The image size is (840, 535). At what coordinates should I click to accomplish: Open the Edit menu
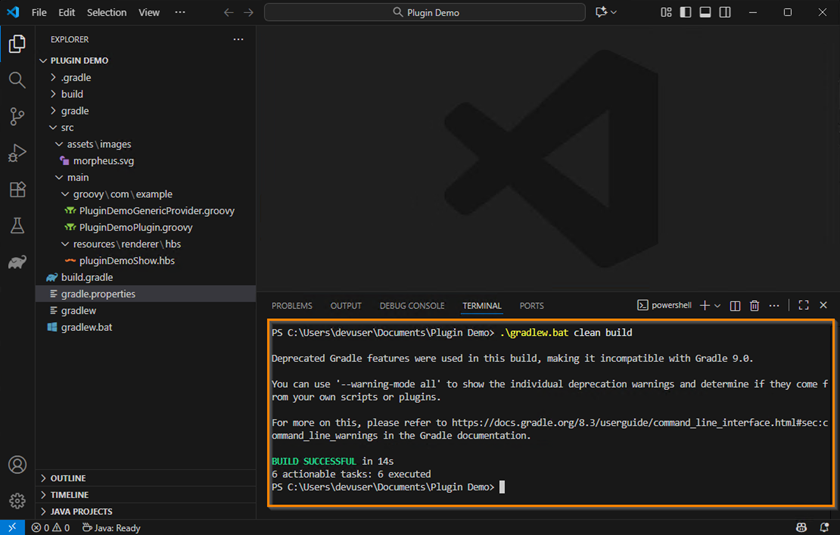pyautogui.click(x=66, y=12)
